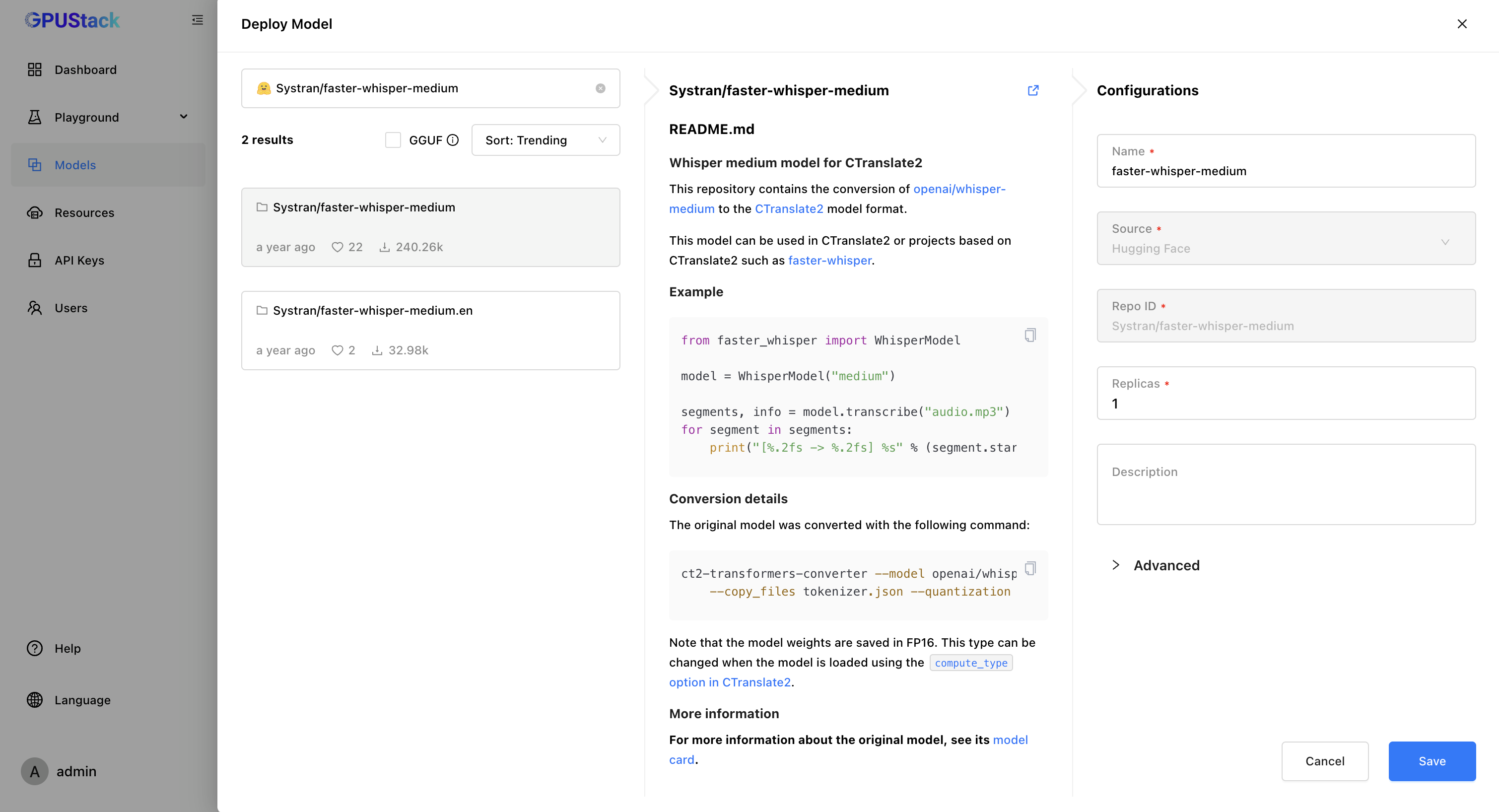Click folder icon of faster-whisper-medium.en result
1499x812 pixels.
tap(262, 310)
